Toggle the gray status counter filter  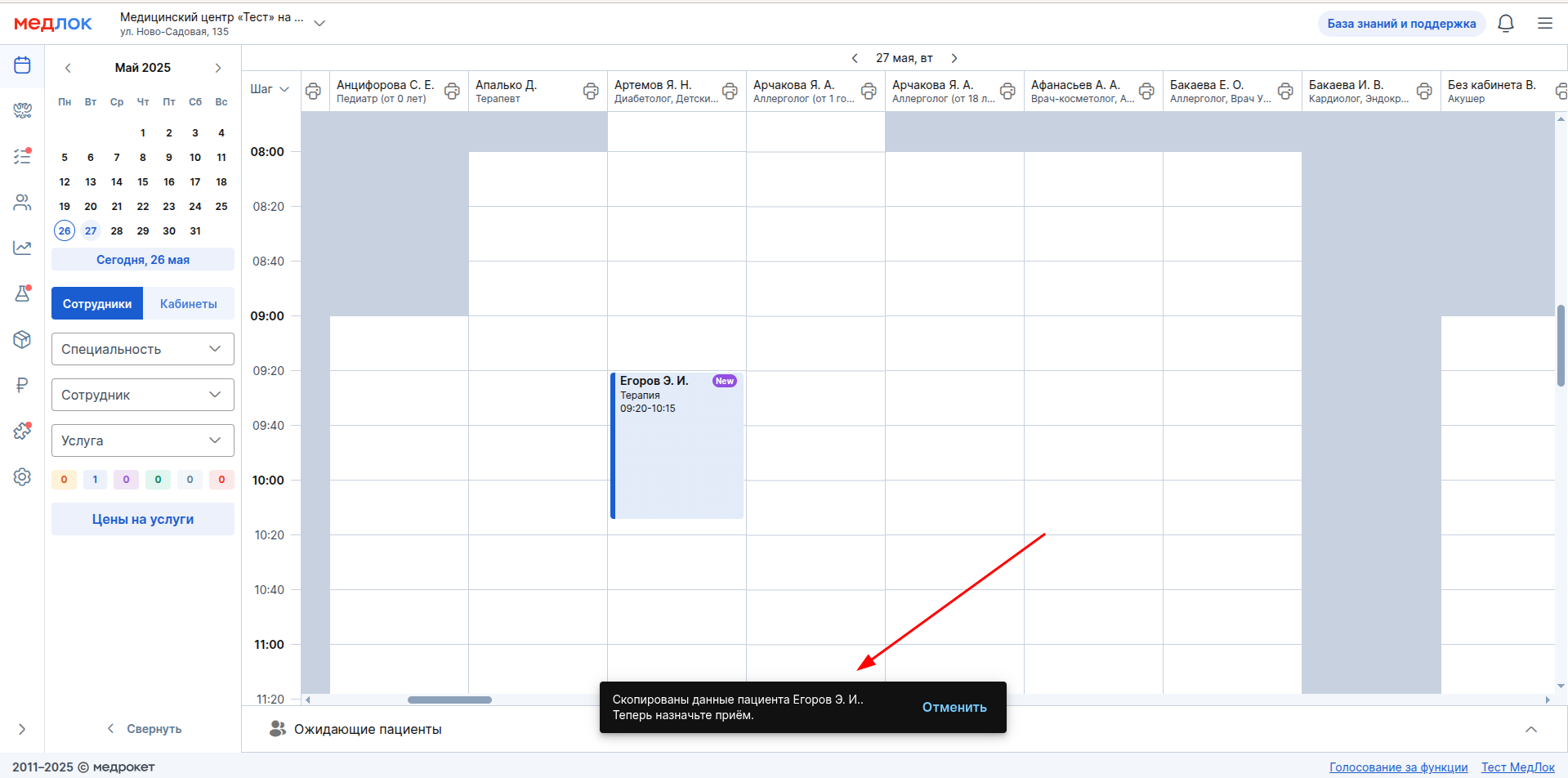(190, 480)
